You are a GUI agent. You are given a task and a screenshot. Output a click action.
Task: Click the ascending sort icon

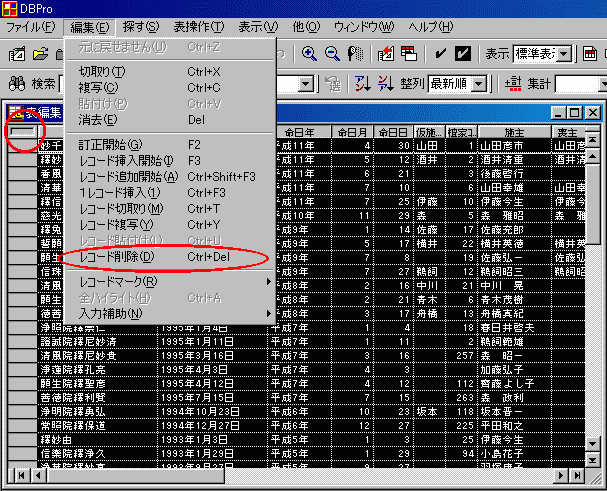pos(362,83)
